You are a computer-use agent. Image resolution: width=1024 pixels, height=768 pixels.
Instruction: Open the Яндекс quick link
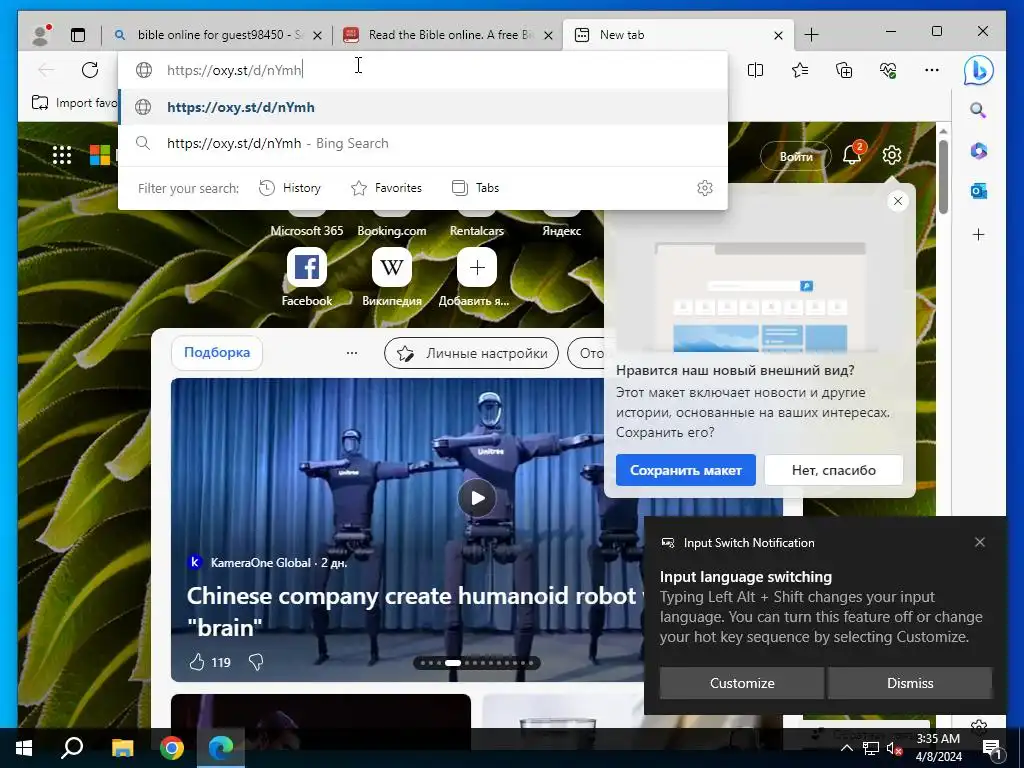pos(562,231)
